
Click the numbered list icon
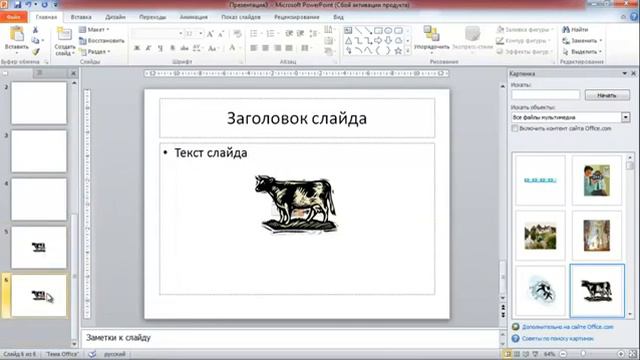click(270, 33)
